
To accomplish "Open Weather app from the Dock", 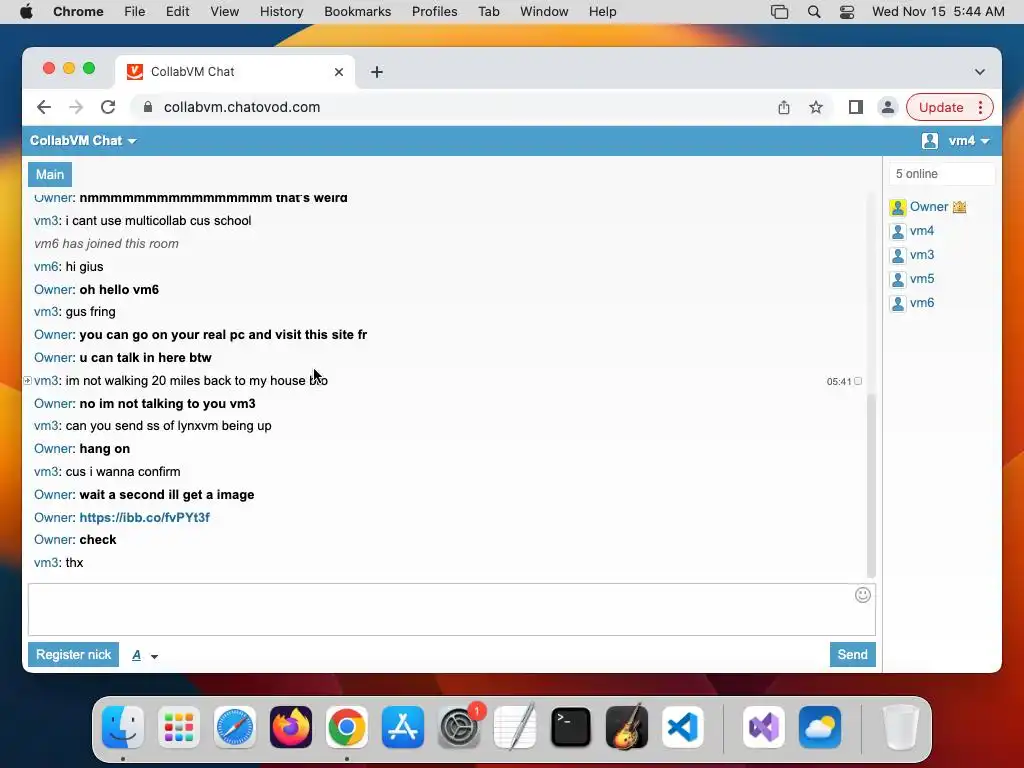I will [x=820, y=727].
